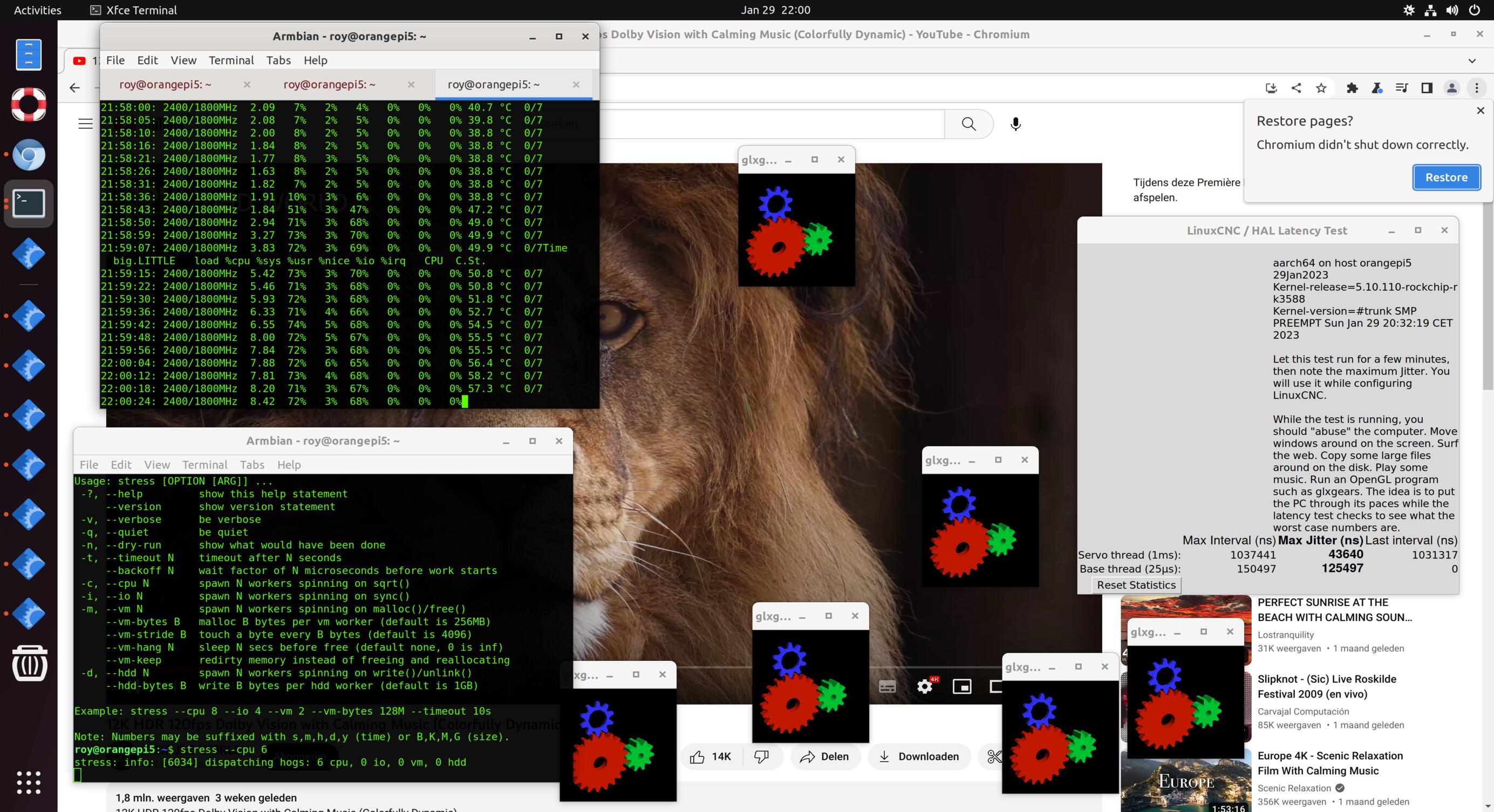Open the YouTube hamburger guide menu
Image resolution: width=1494 pixels, height=812 pixels.
coord(85,124)
